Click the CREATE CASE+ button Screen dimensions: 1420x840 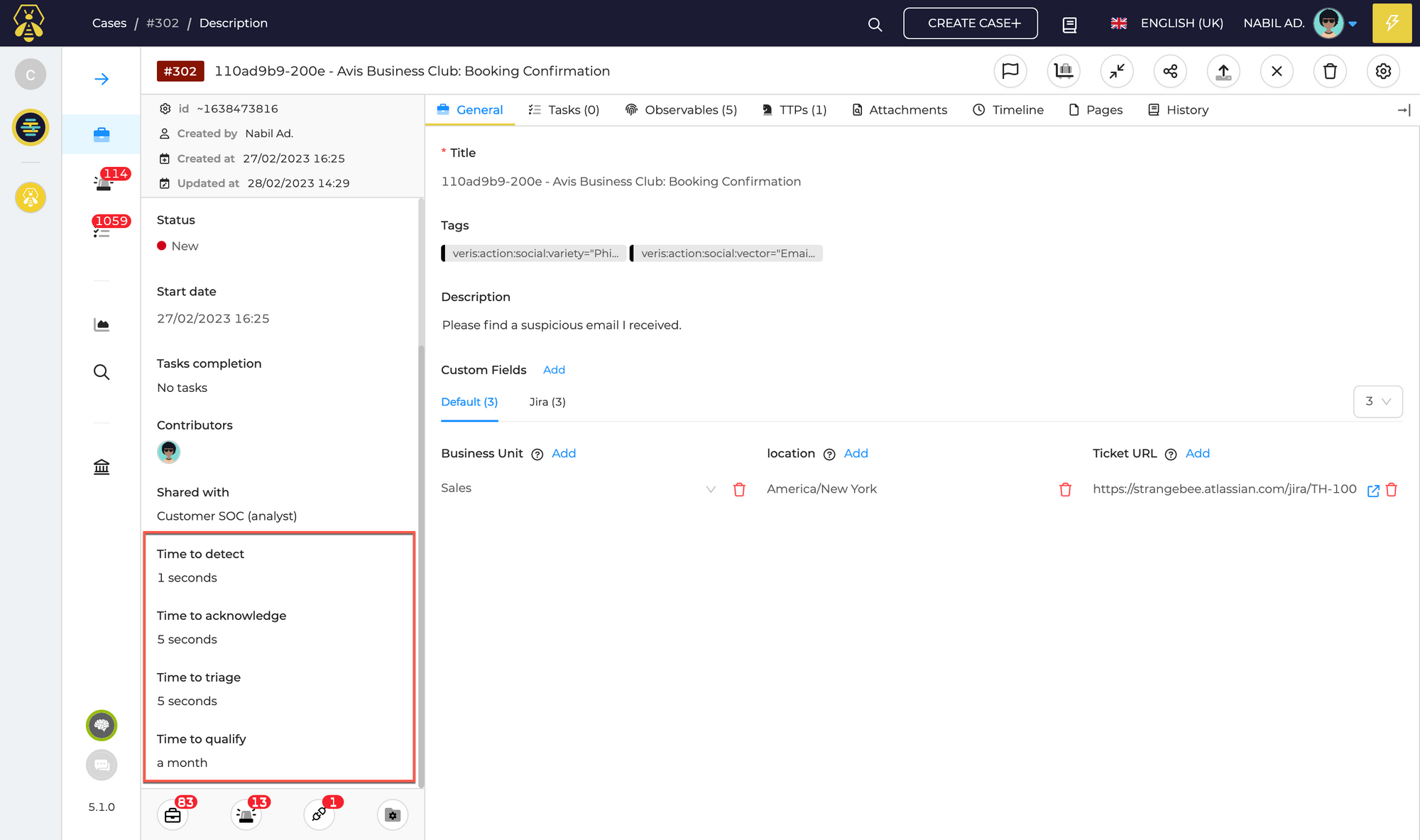(x=970, y=23)
